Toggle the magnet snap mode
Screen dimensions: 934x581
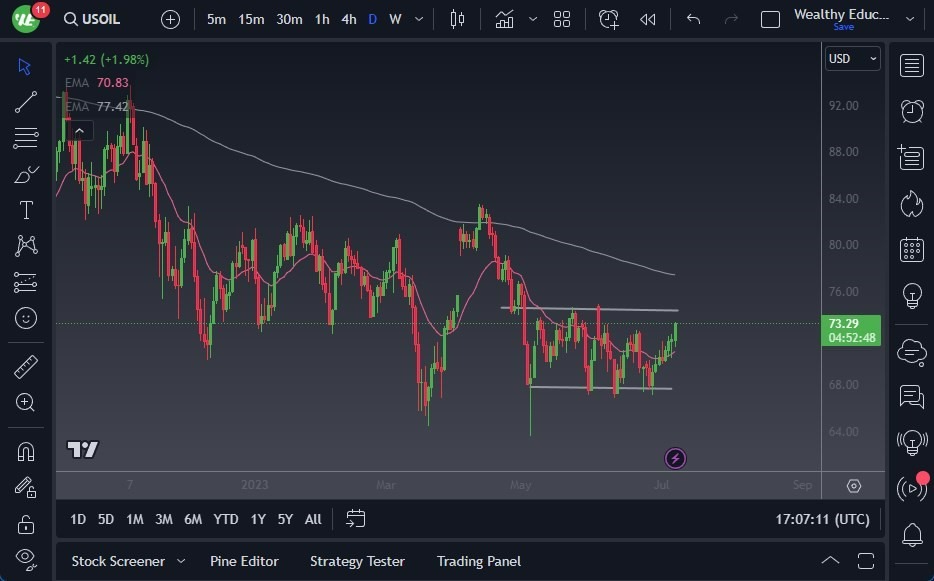coord(26,451)
